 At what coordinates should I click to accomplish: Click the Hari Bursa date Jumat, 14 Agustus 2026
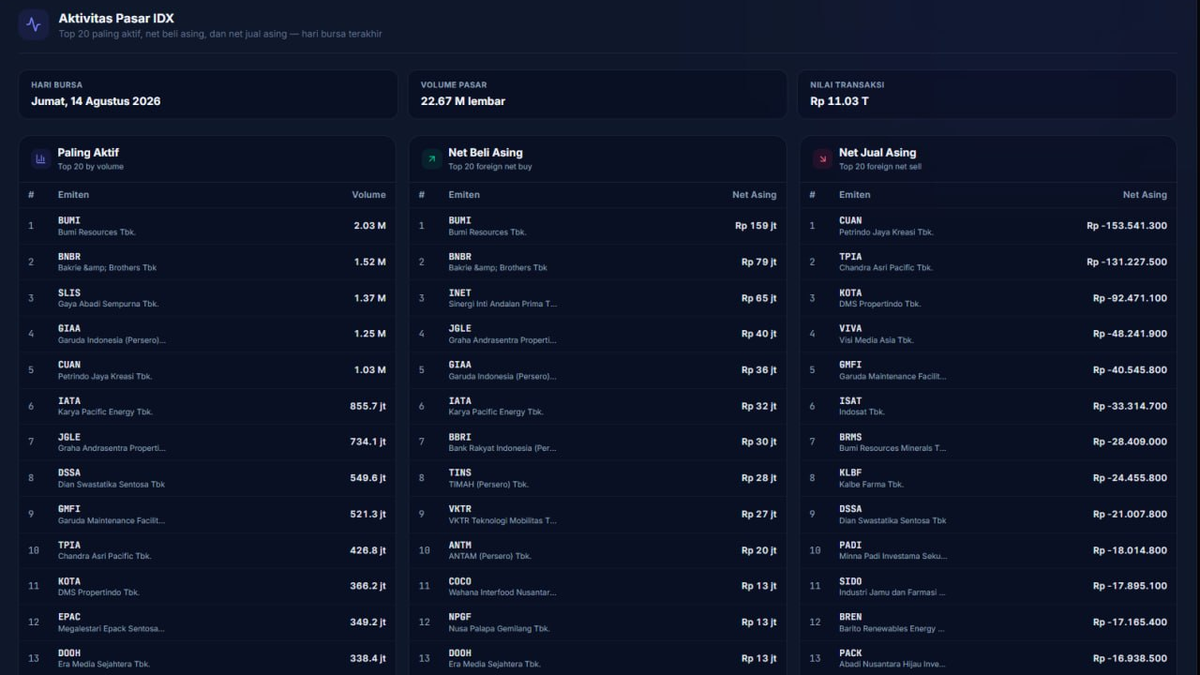coord(96,101)
